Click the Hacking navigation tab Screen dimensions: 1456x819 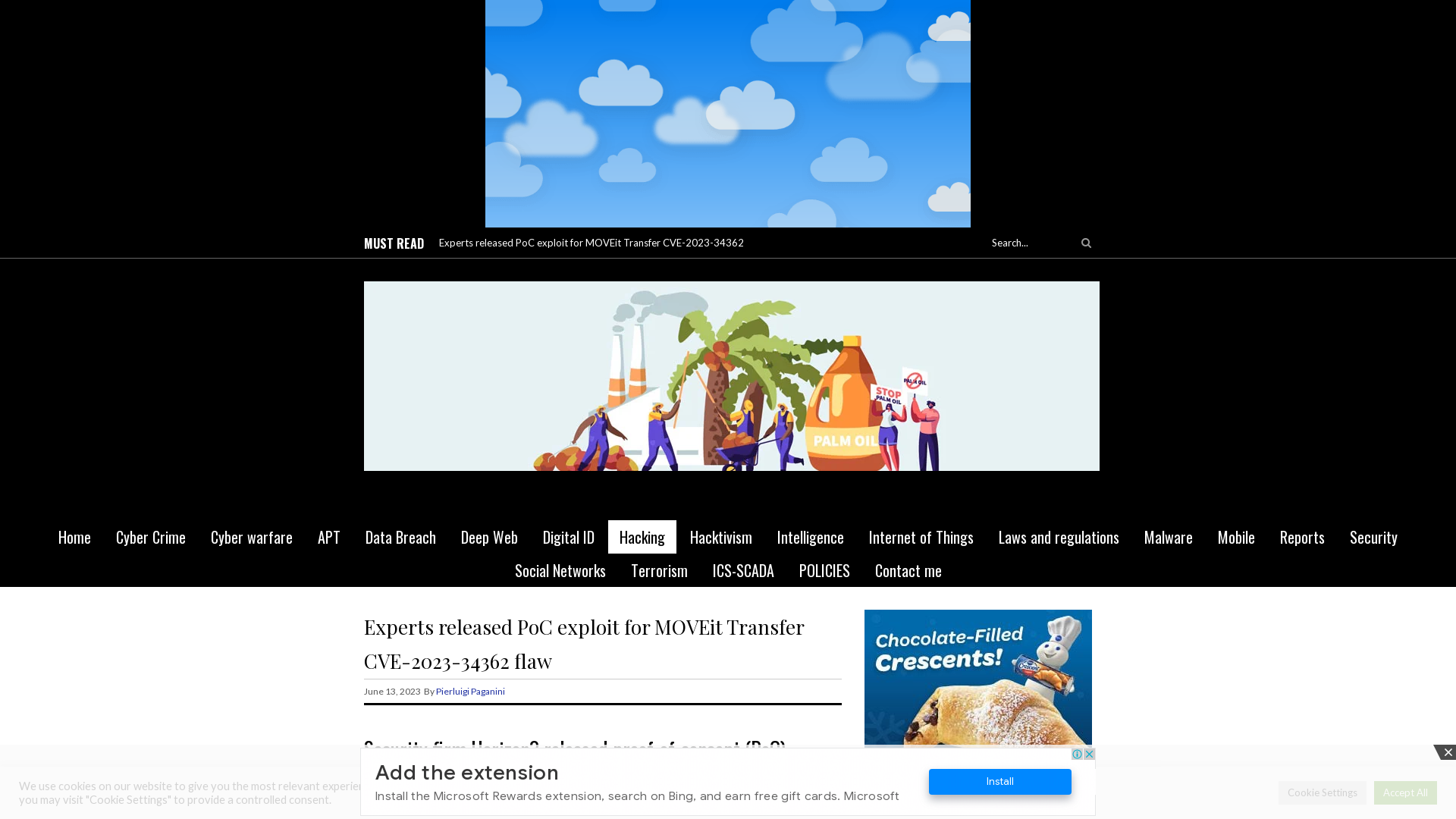[x=641, y=536]
